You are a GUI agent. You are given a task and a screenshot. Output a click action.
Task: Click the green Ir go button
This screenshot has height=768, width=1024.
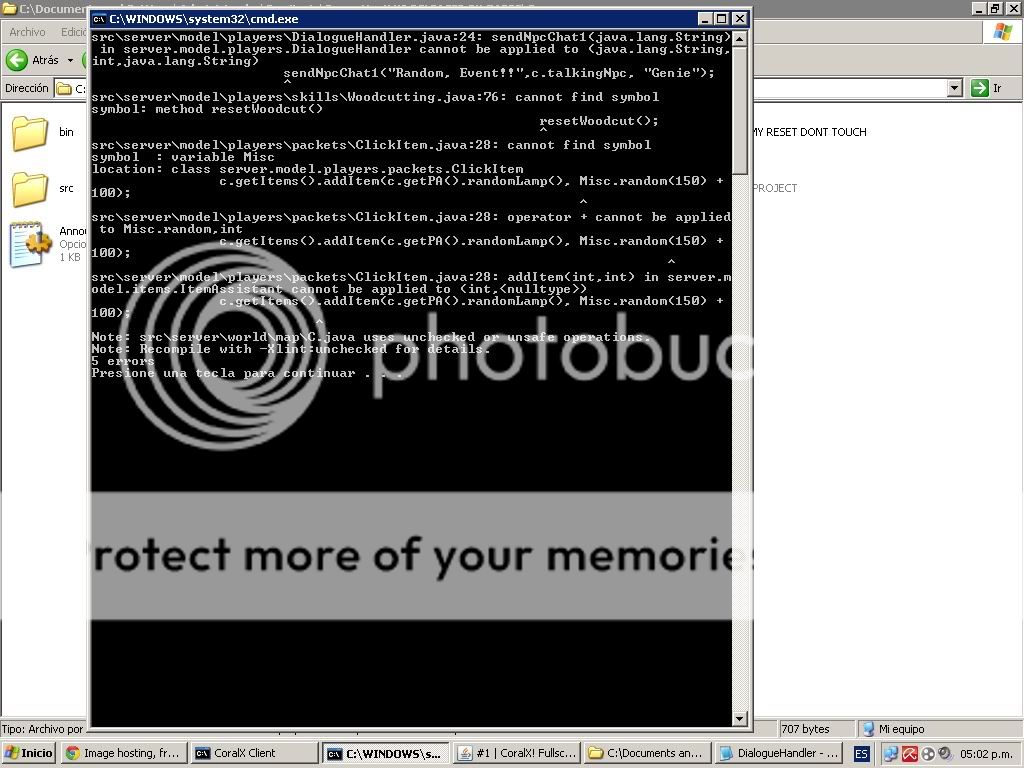980,88
